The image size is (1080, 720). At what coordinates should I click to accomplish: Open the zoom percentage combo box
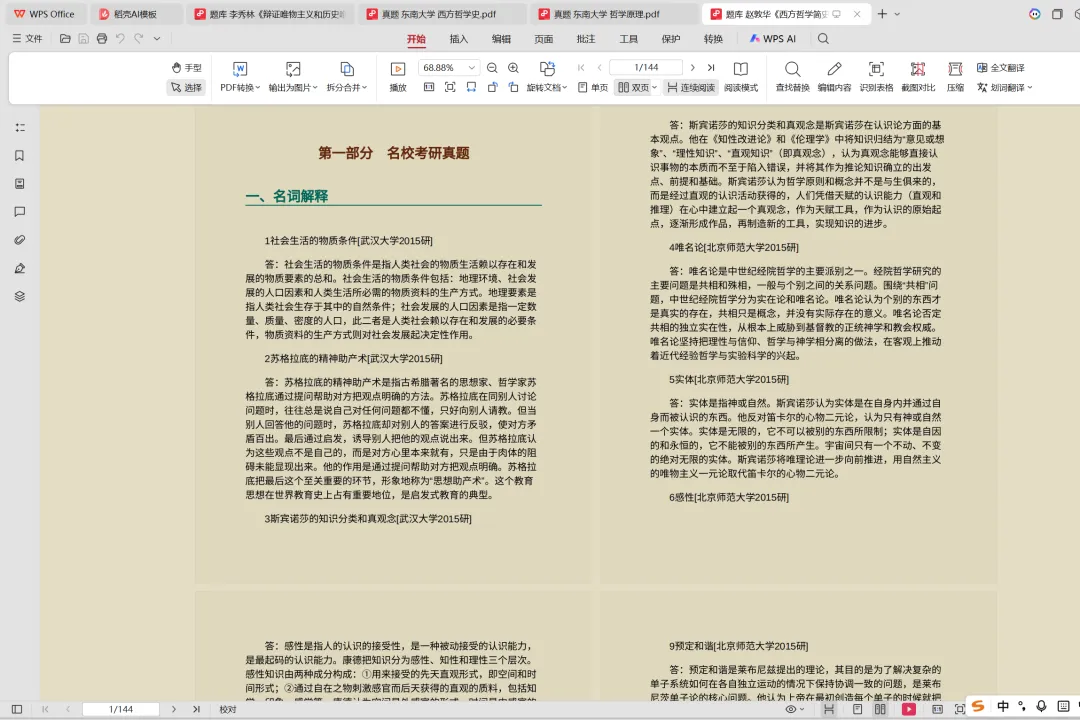tap(448, 68)
